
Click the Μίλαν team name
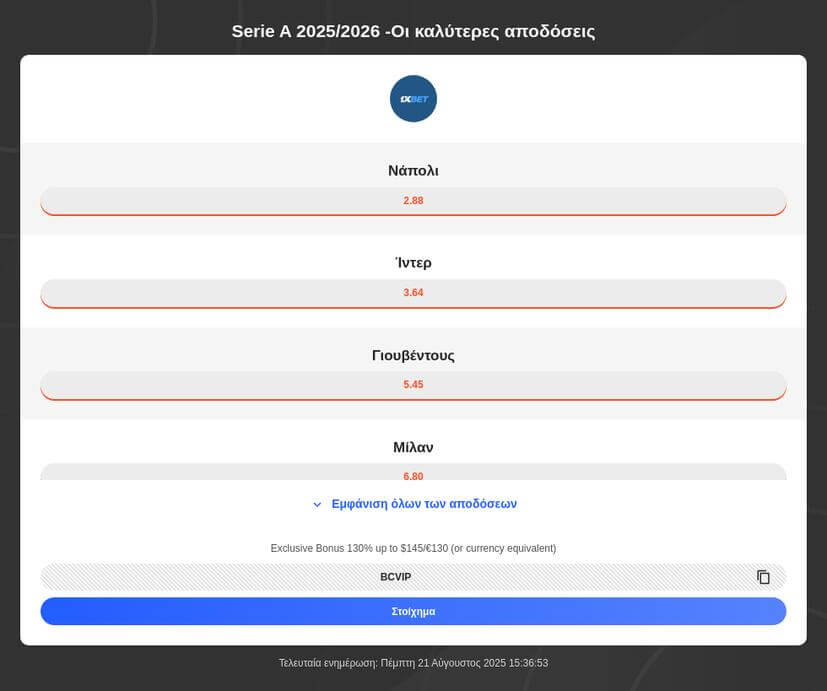[x=413, y=447]
